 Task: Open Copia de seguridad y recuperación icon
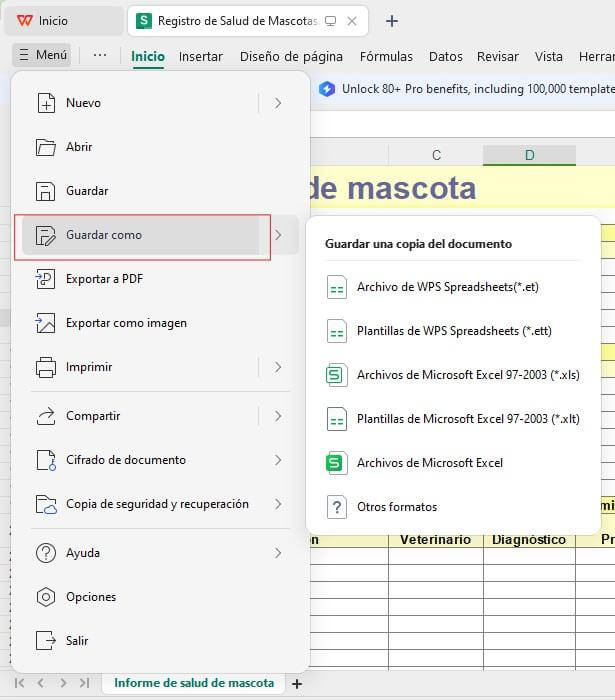click(46, 504)
